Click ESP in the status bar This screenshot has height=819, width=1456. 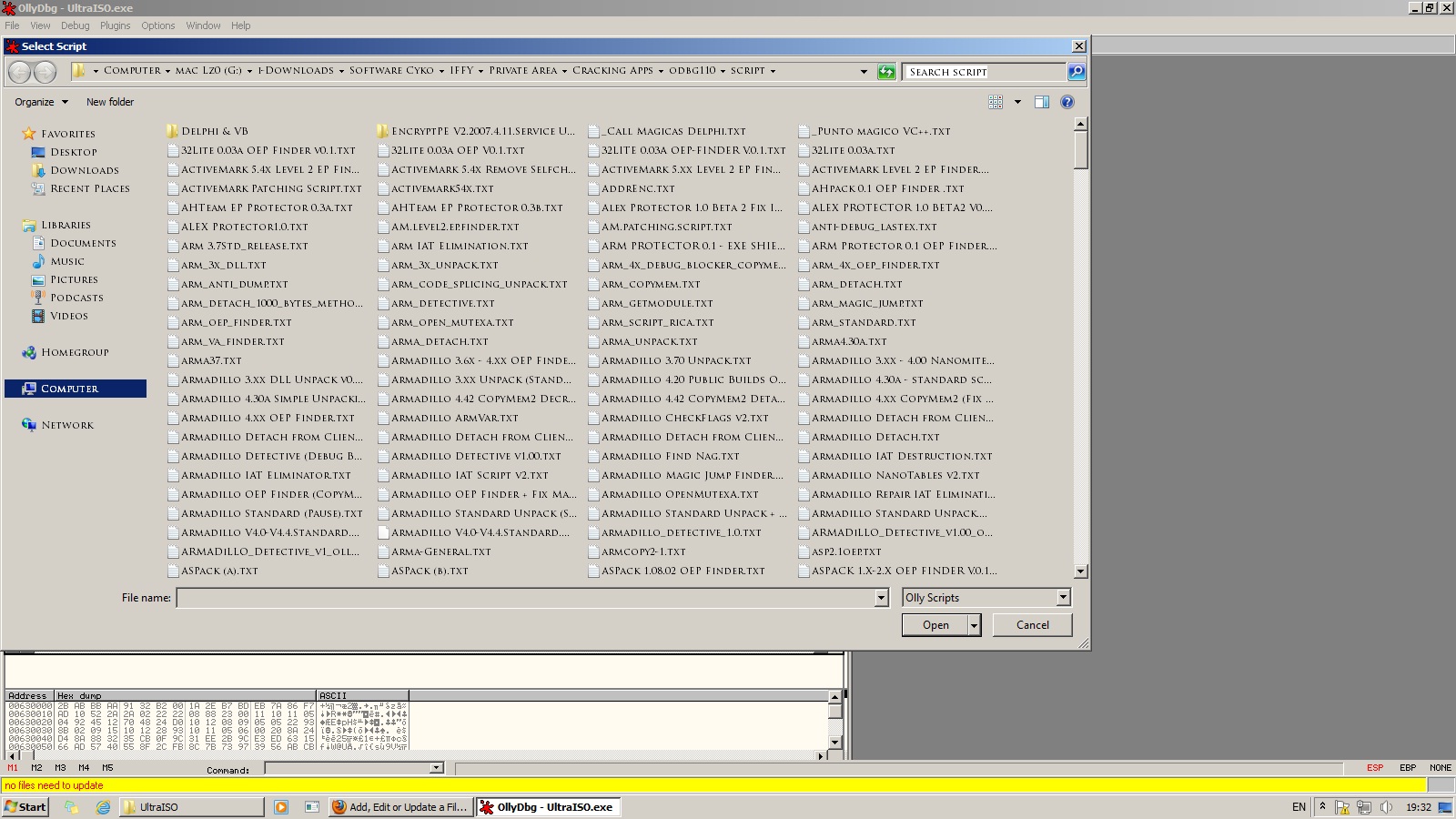click(x=1374, y=768)
